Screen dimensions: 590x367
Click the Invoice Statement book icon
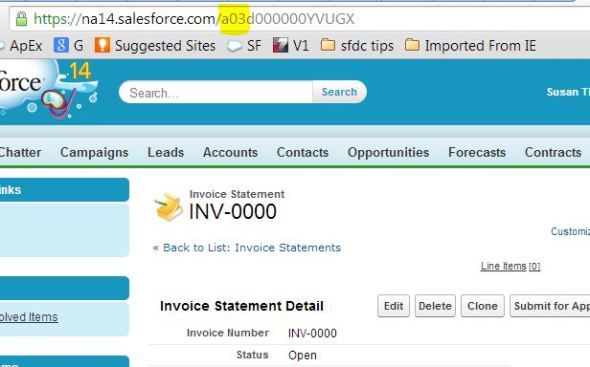[x=168, y=207]
